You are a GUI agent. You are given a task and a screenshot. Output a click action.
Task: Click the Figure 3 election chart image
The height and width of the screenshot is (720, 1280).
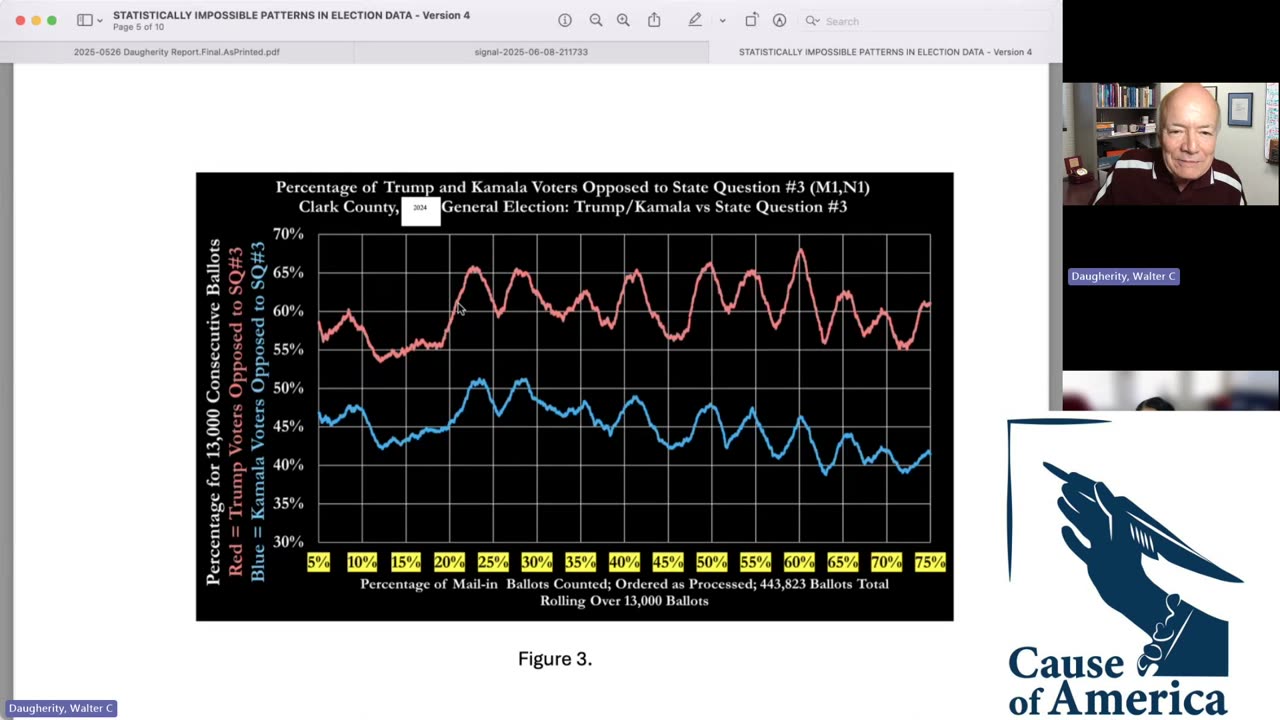(x=574, y=397)
